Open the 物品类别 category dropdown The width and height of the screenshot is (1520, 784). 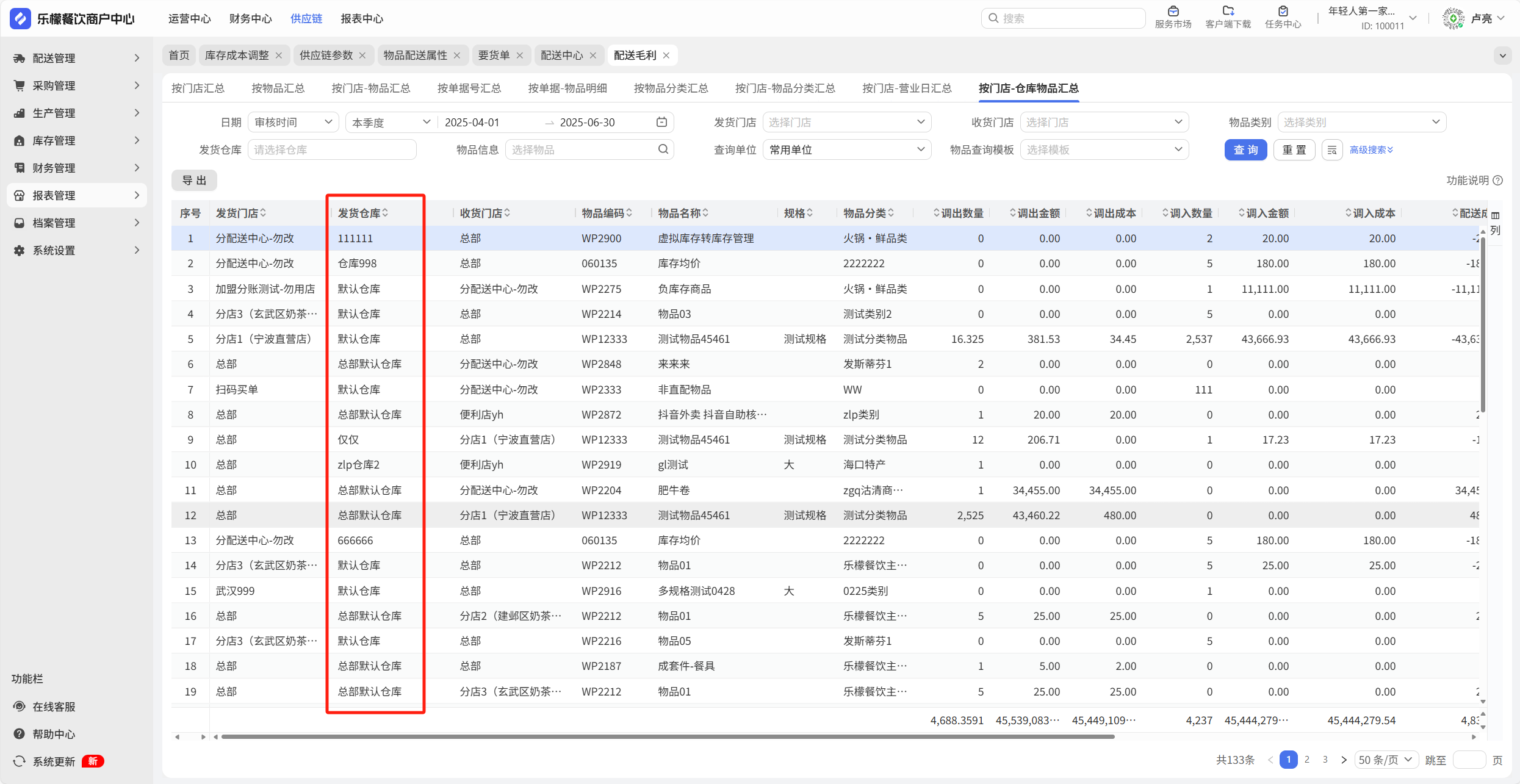[x=1362, y=122]
